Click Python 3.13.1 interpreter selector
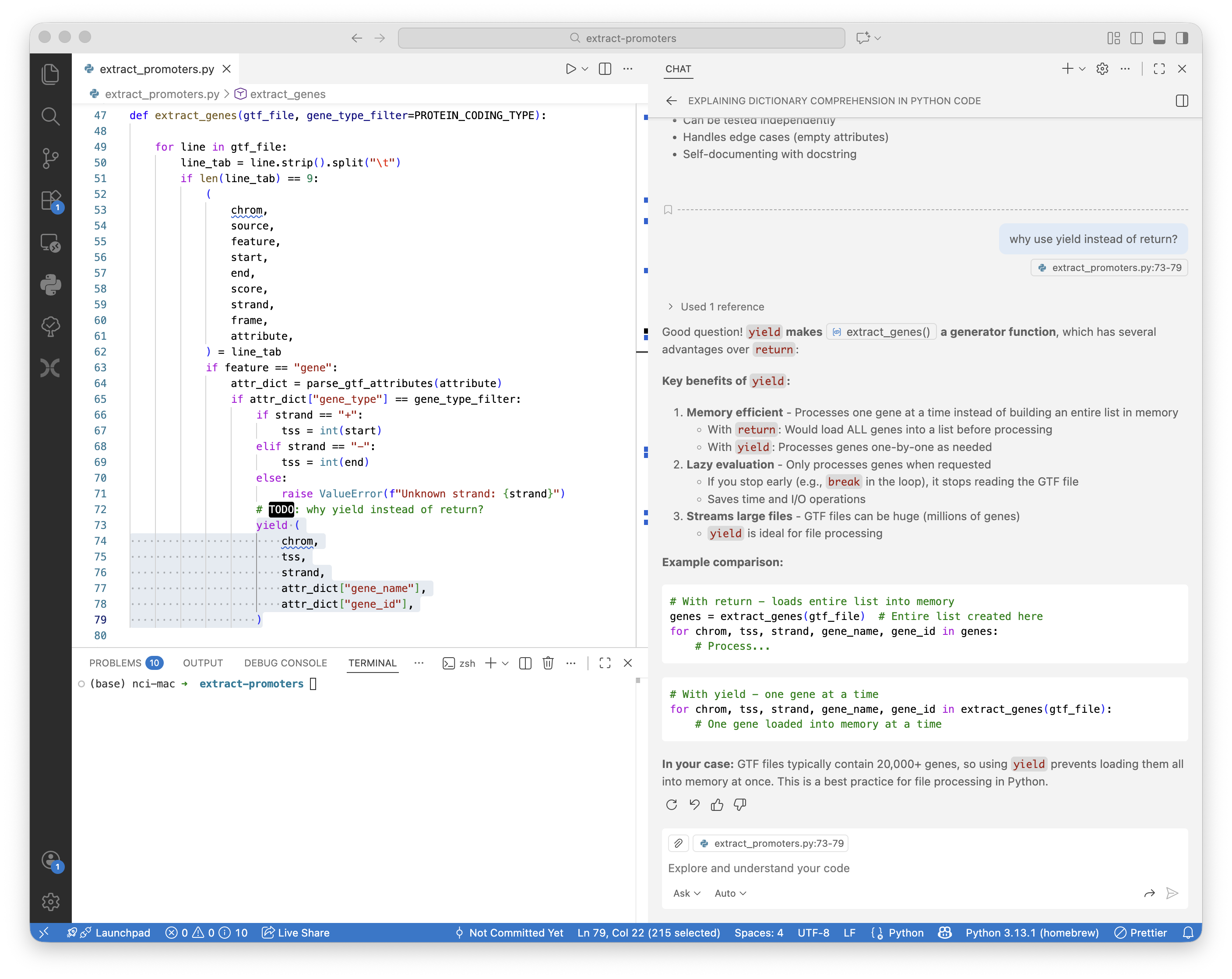This screenshot has height=979, width=1232. point(1031,933)
